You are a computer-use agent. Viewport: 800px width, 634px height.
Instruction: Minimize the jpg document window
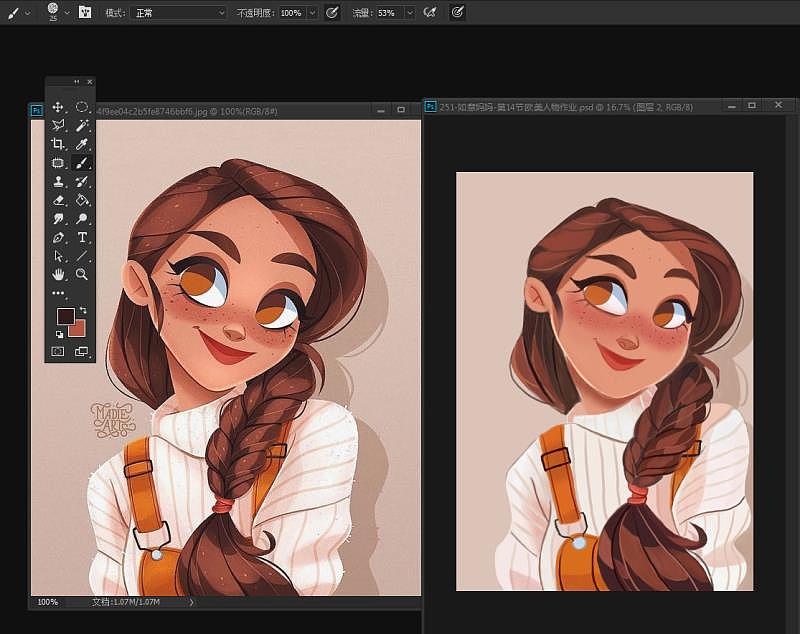381,110
